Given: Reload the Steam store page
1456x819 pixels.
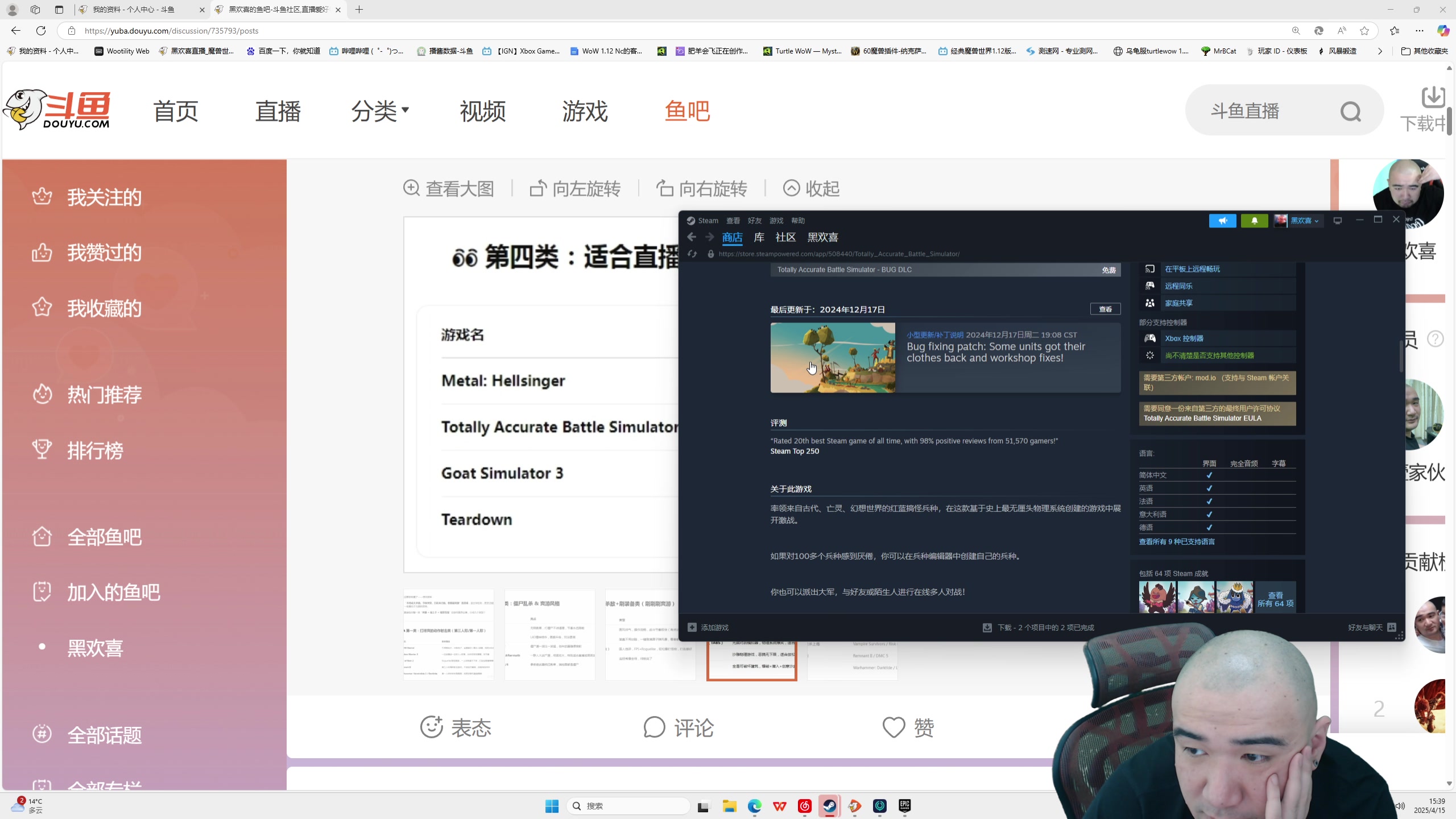Looking at the screenshot, I should 692,254.
